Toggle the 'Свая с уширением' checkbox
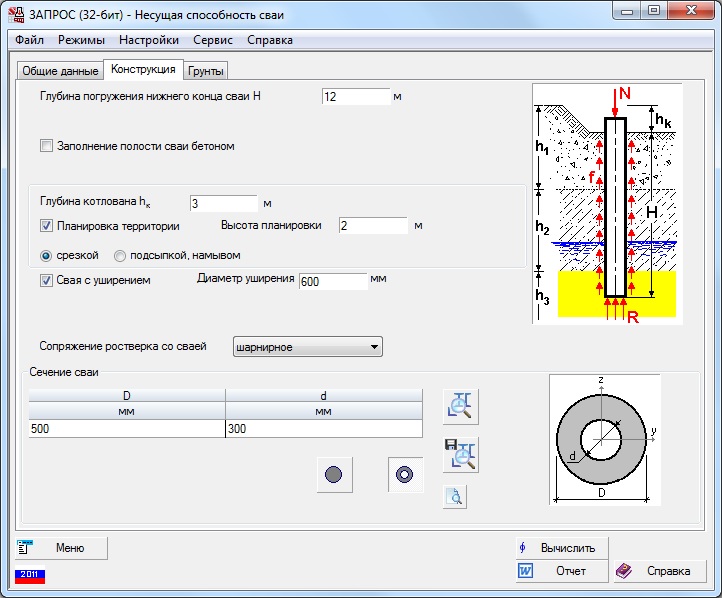Viewport: 722px width, 598px height. [x=46, y=281]
